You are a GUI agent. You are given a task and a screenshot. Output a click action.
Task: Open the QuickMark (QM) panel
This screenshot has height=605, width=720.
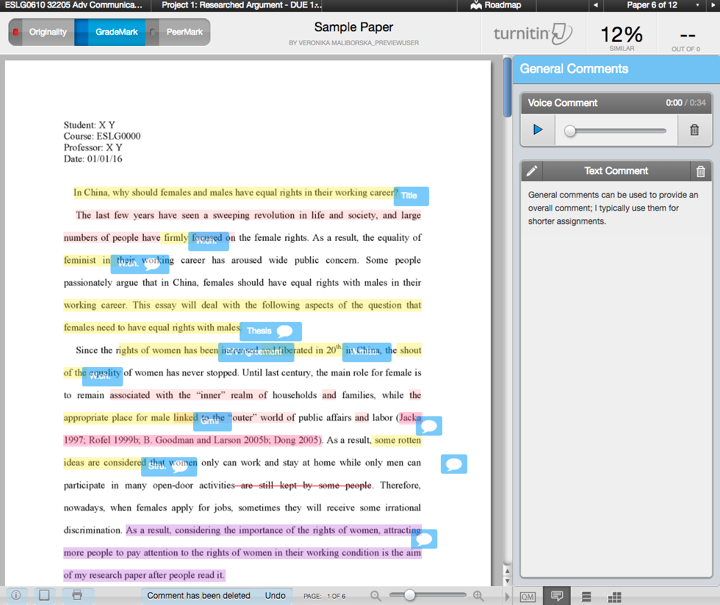click(x=528, y=597)
